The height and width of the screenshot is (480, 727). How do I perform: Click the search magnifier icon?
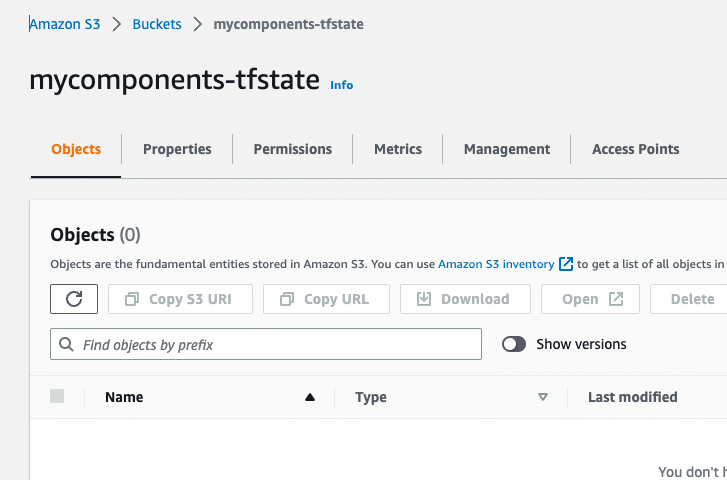pyautogui.click(x=66, y=345)
